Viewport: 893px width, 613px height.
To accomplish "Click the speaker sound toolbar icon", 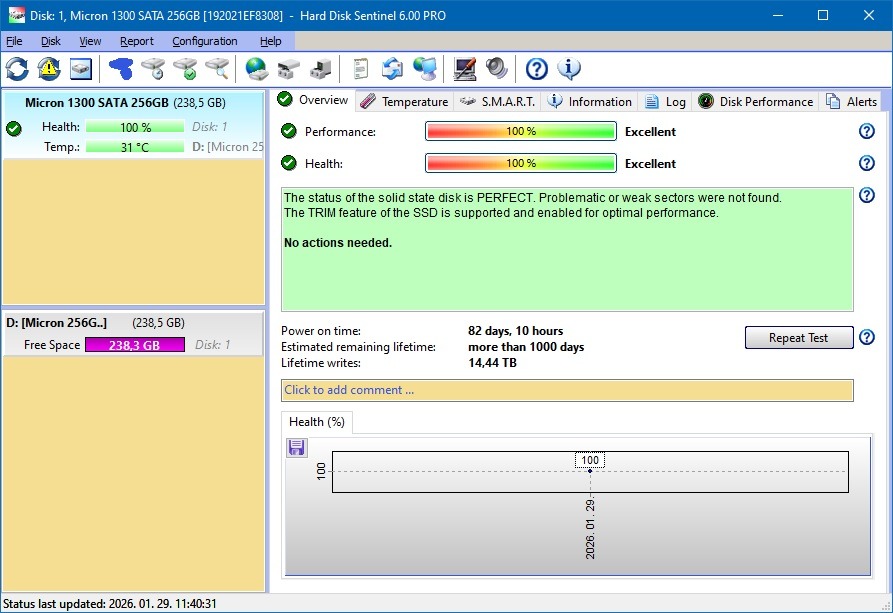I will tap(497, 69).
